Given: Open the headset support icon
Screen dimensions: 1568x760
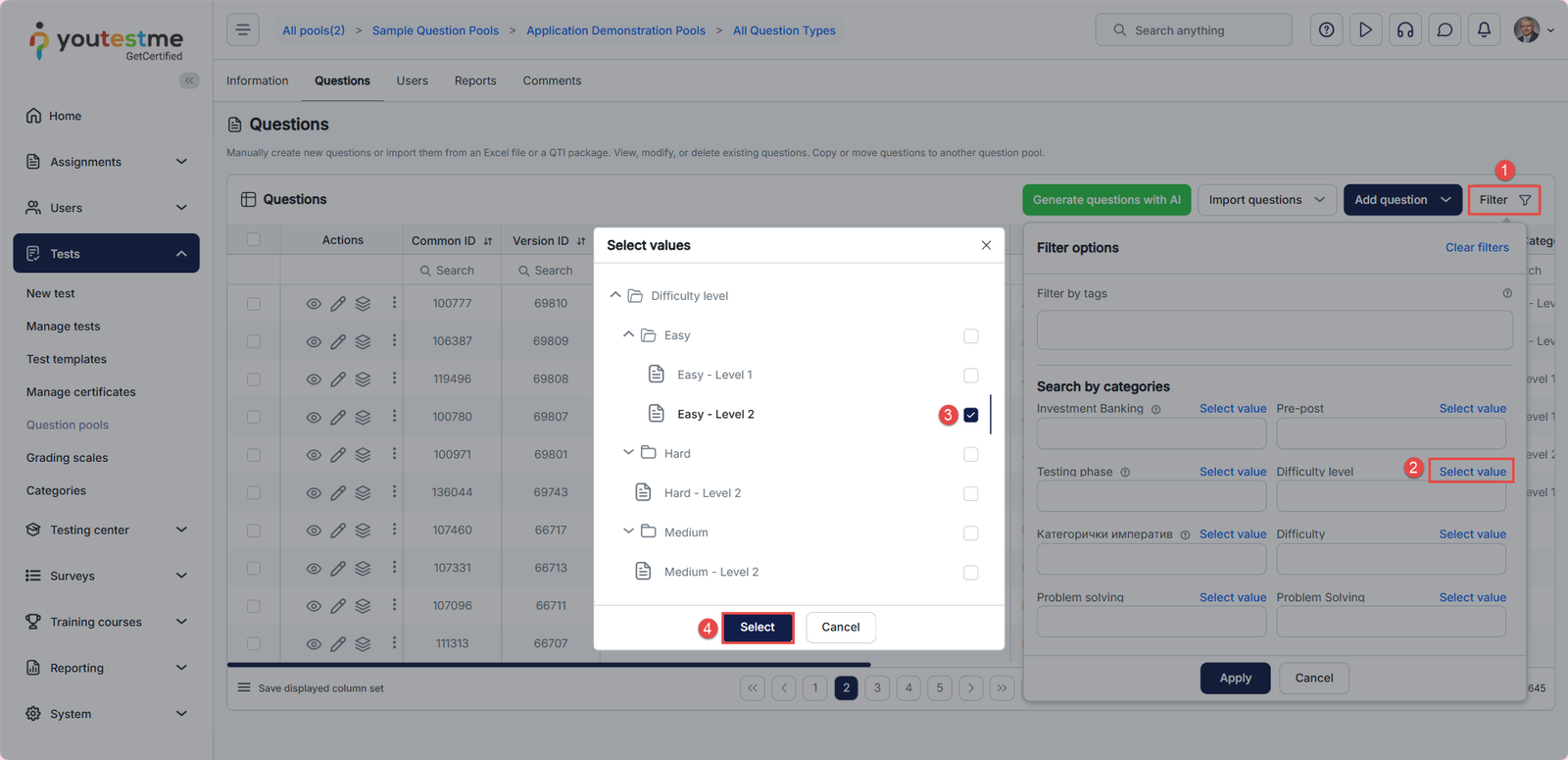Looking at the screenshot, I should coord(1405,30).
